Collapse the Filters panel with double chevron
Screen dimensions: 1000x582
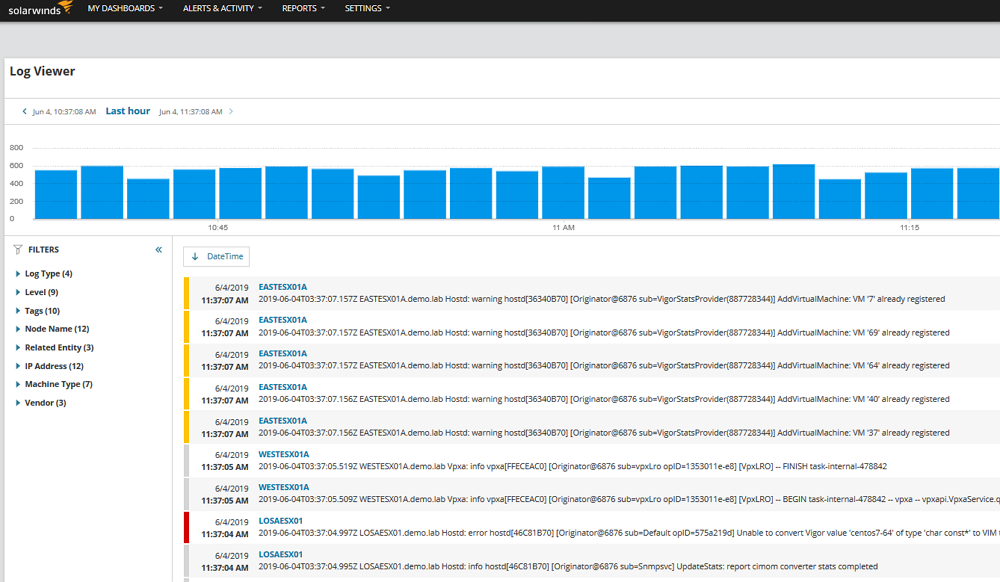pyautogui.click(x=159, y=250)
